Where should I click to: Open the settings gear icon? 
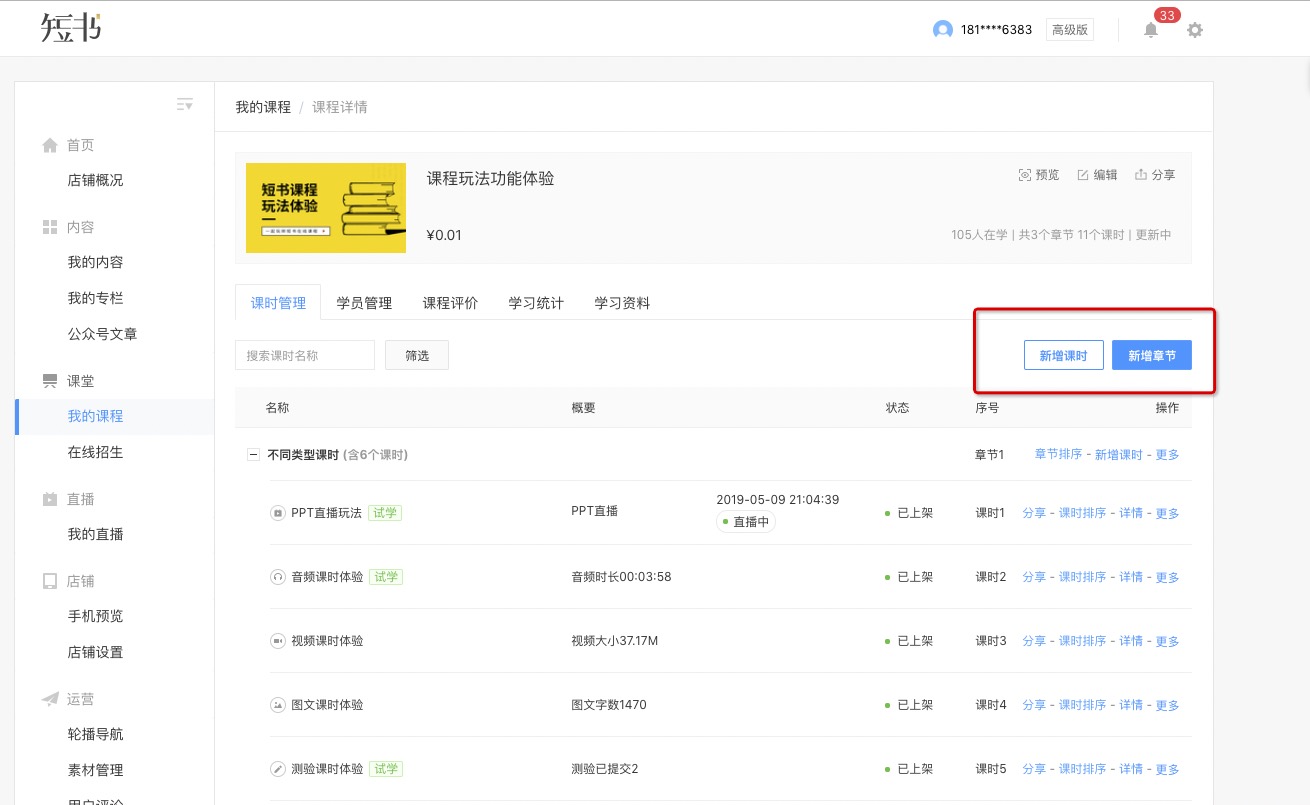click(1195, 30)
